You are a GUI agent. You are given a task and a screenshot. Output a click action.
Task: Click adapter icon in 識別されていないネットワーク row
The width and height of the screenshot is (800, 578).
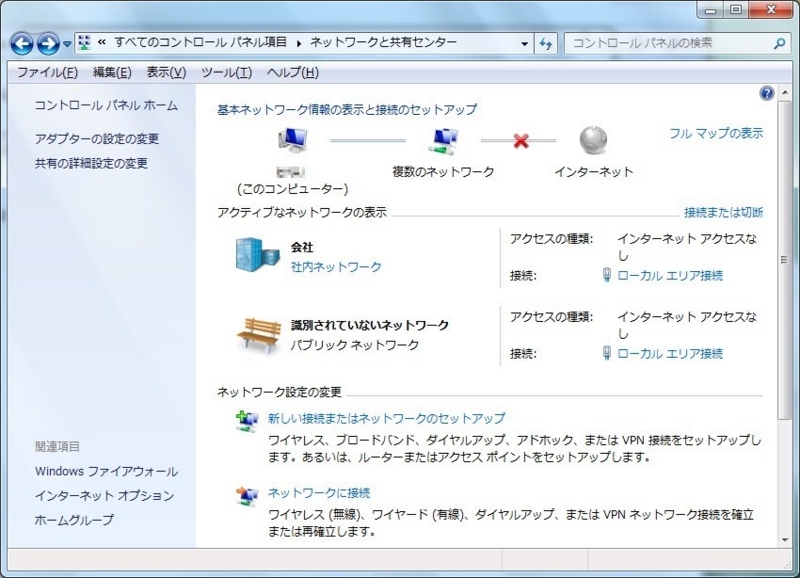pos(607,353)
